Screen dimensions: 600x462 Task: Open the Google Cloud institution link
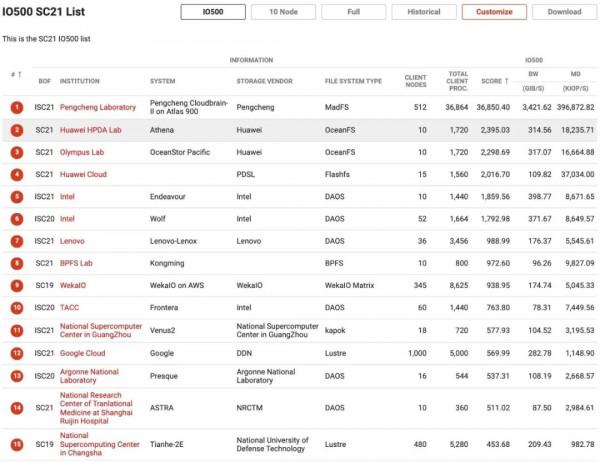87,352
